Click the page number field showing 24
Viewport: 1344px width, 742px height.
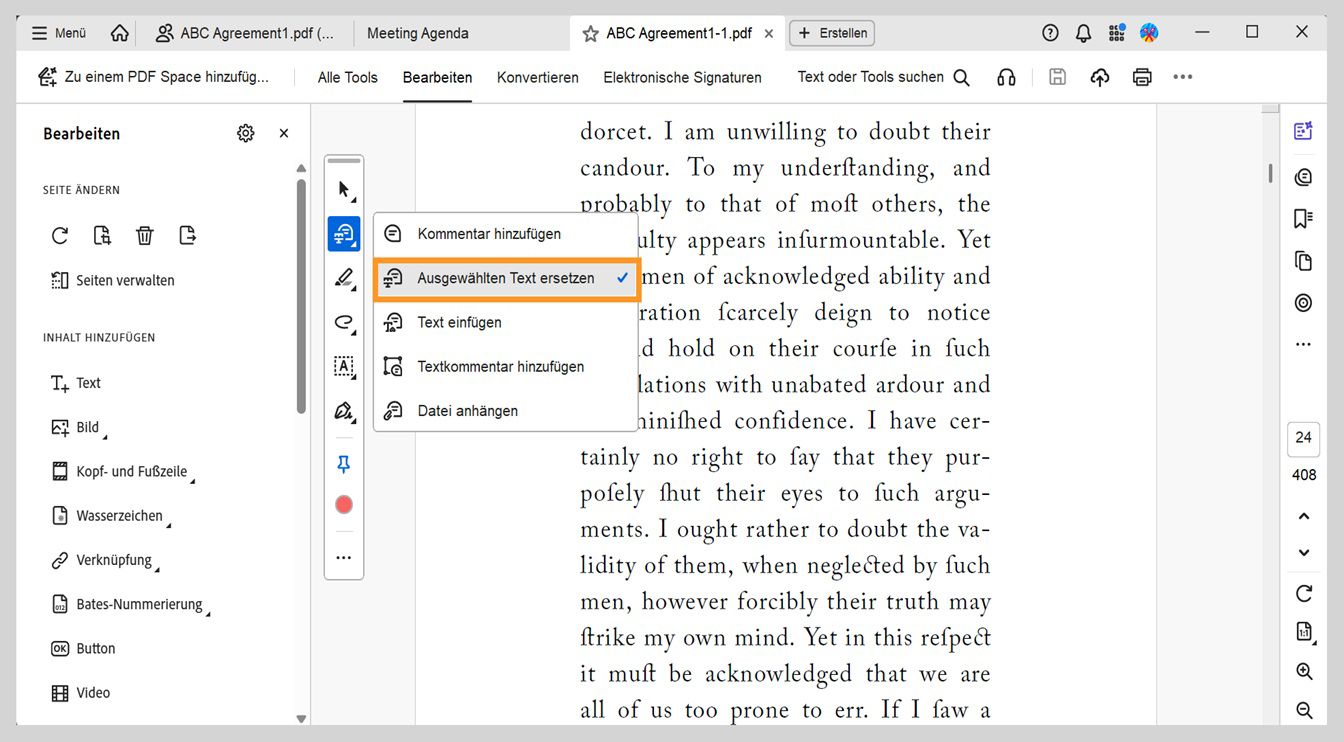[x=1302, y=437]
